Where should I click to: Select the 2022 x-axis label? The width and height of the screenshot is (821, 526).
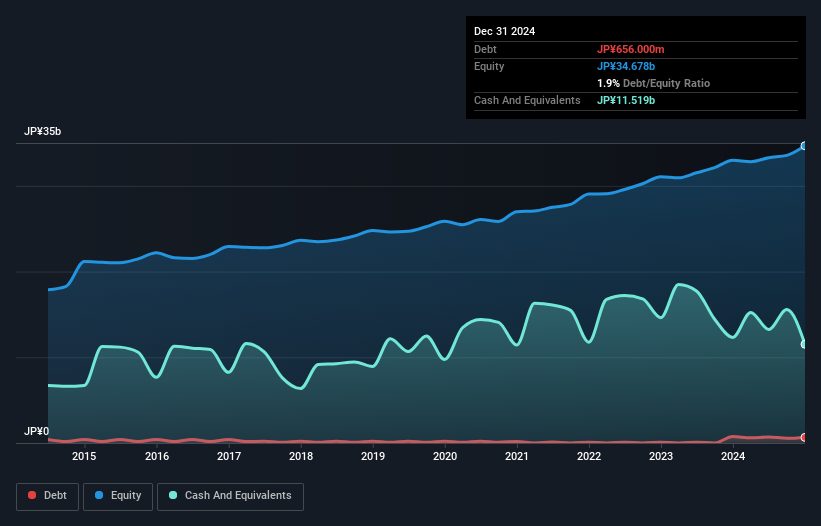click(x=589, y=456)
